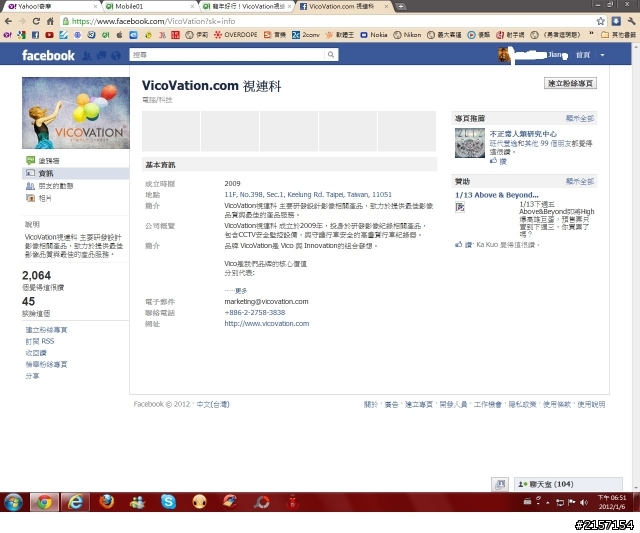This screenshot has height=533, width=640.
Task: Launch Firefox from the taskbar
Action: click(x=107, y=502)
